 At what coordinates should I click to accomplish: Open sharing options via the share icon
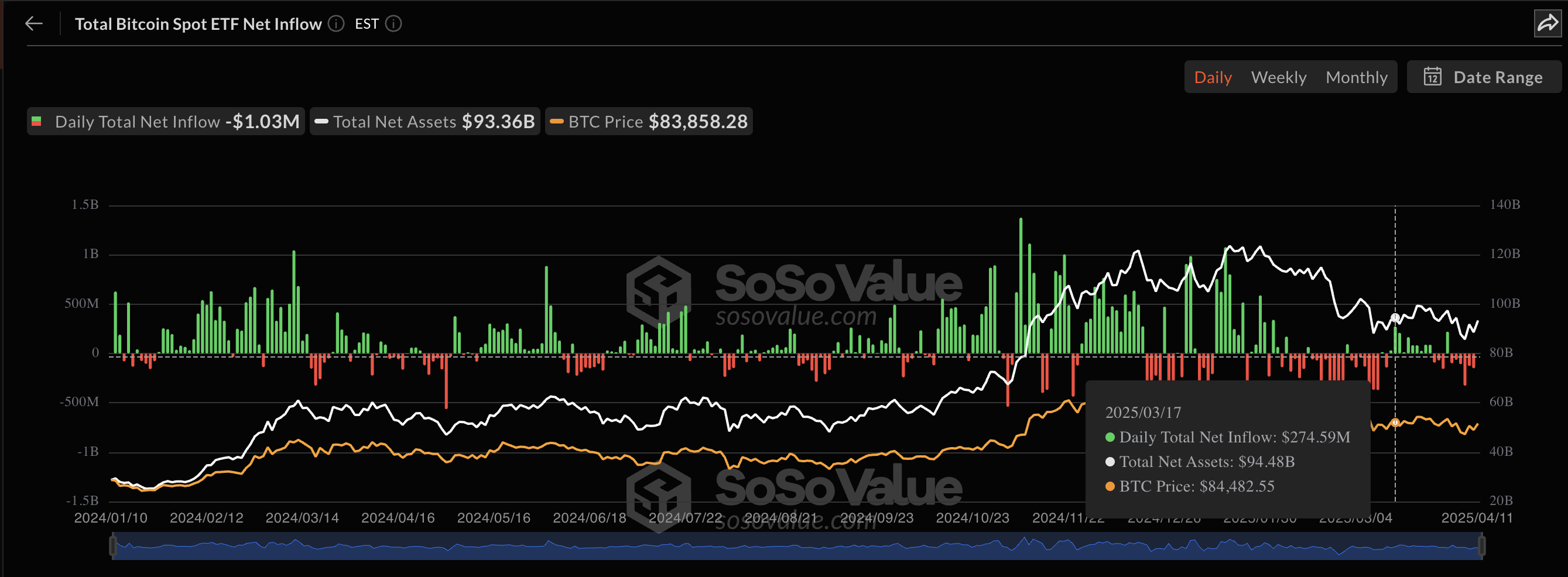[1548, 23]
